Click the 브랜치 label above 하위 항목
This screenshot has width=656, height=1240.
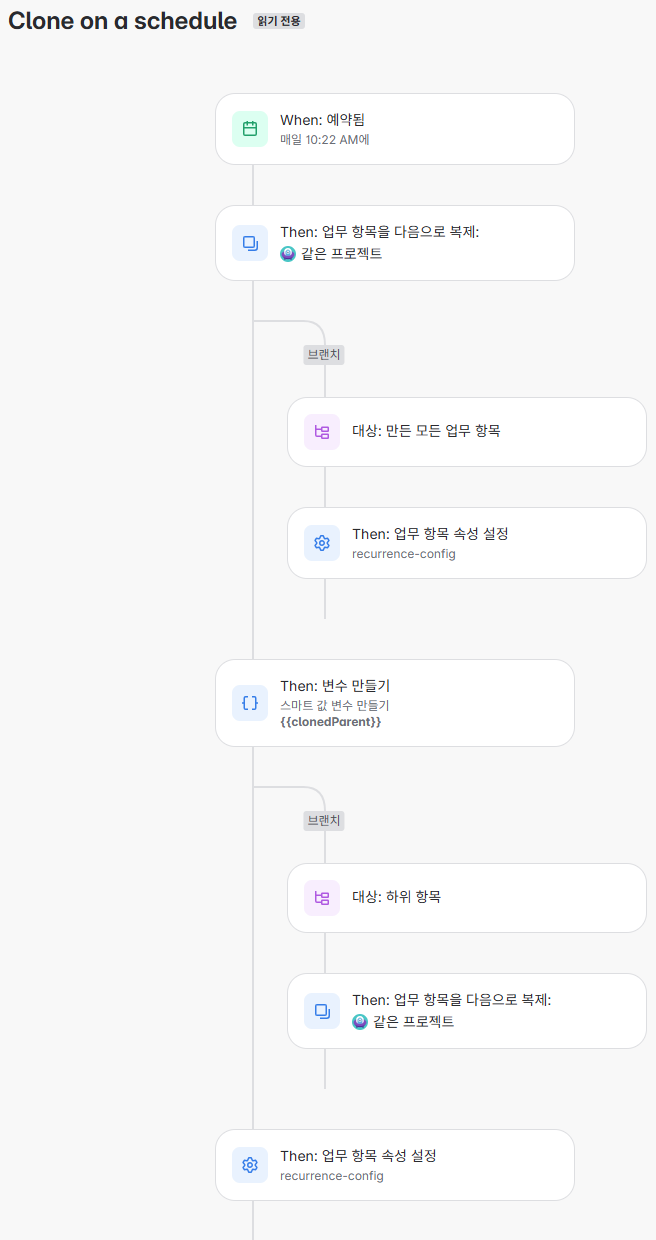(x=324, y=821)
